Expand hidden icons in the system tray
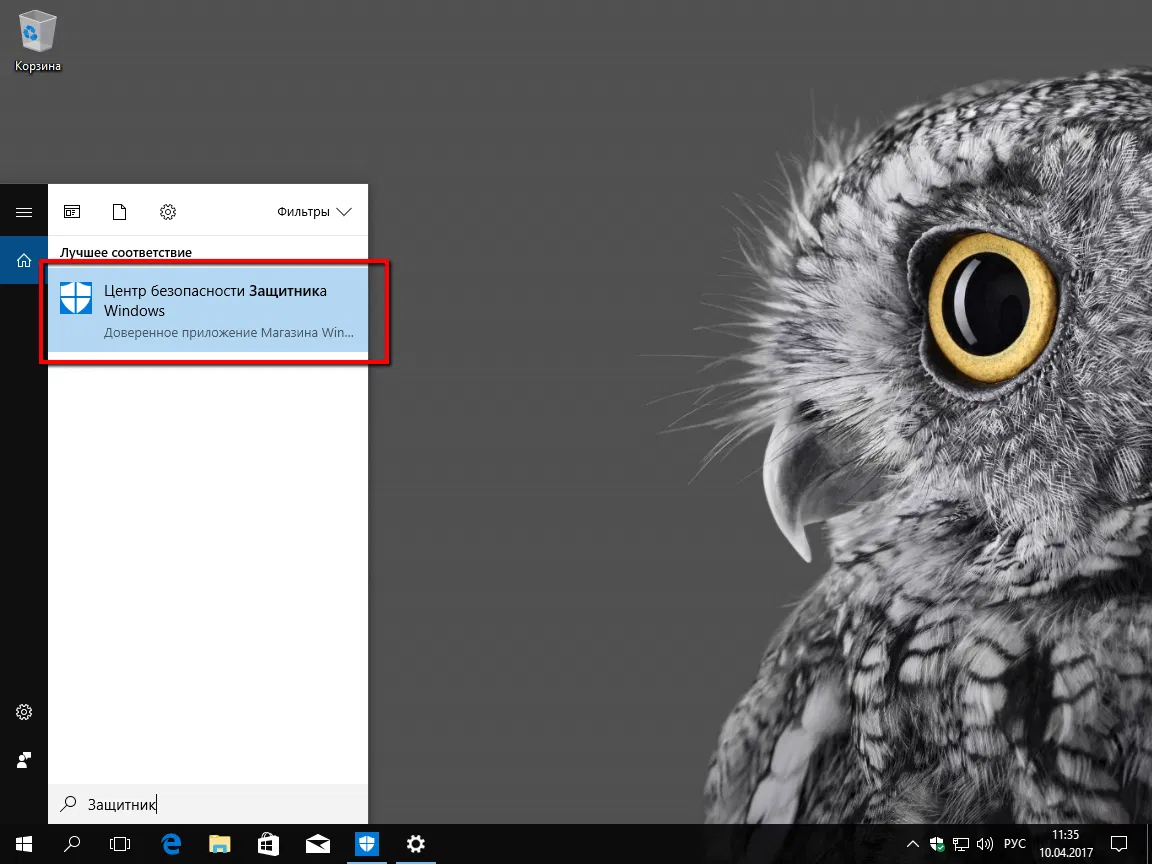The width and height of the screenshot is (1152, 864). 913,843
